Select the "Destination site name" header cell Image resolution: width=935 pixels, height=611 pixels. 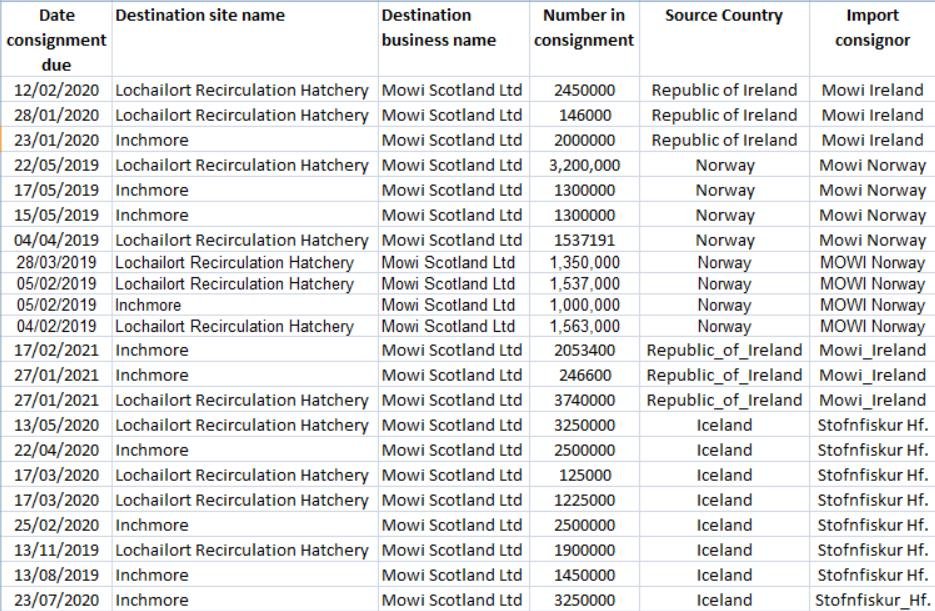(200, 16)
